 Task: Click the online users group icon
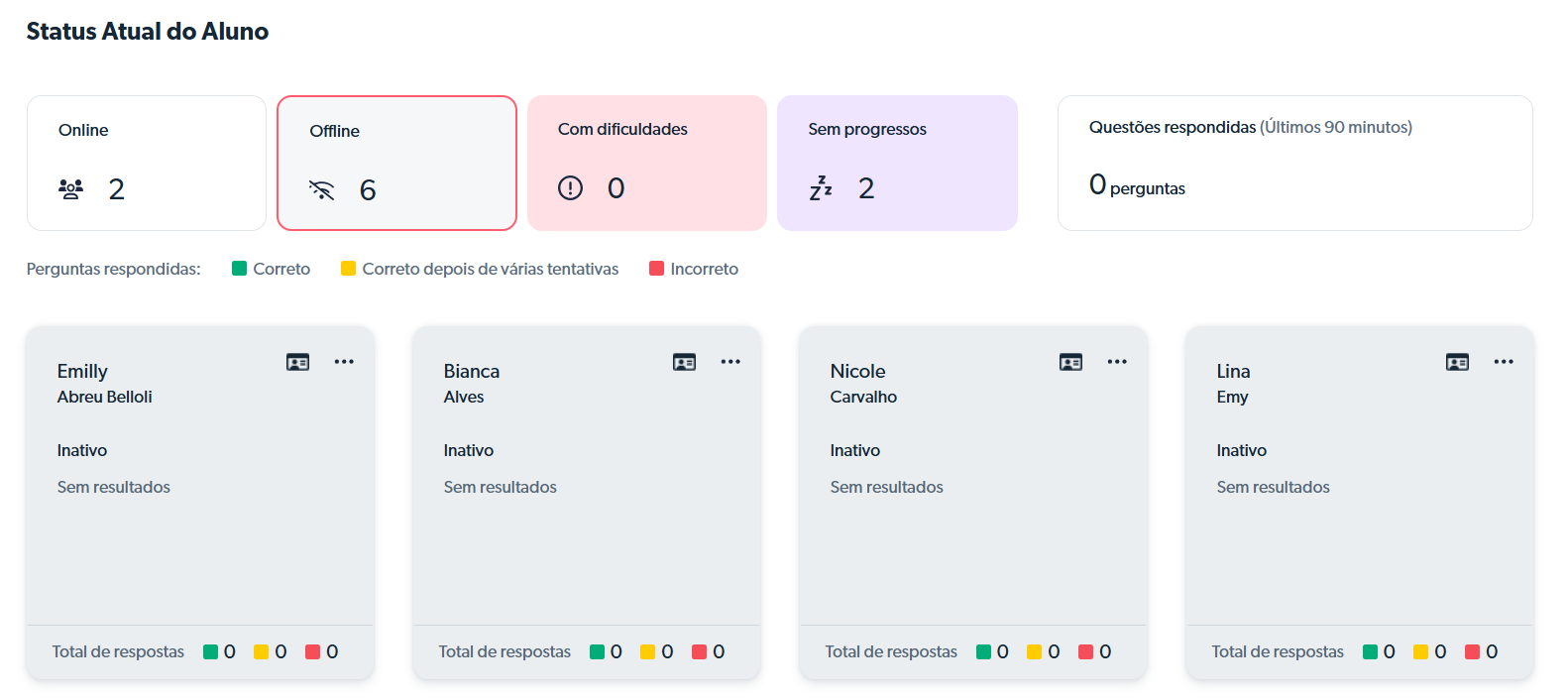coord(71,189)
